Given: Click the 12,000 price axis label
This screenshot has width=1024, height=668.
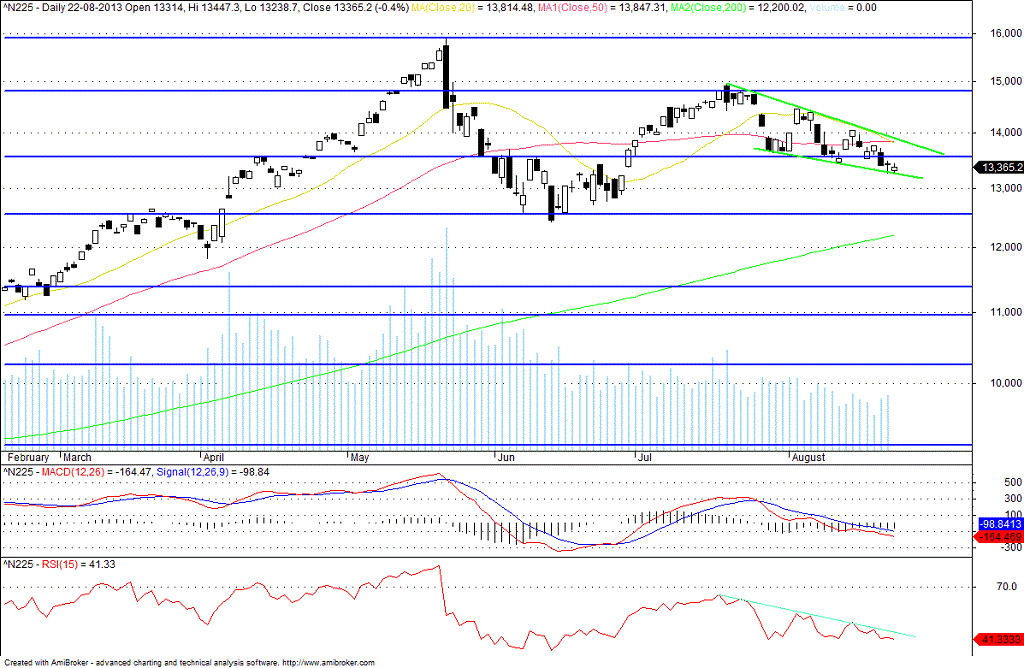Looking at the screenshot, I should pos(1006,247).
